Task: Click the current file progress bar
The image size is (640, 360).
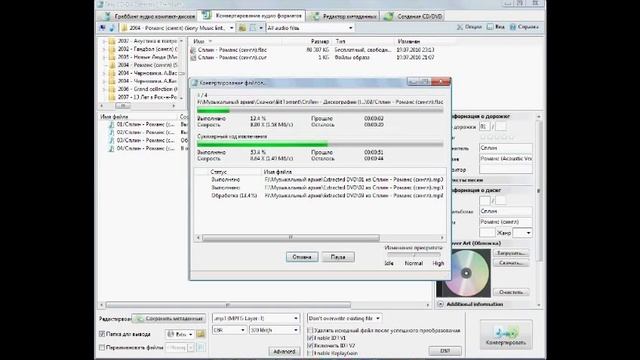Action: [x=320, y=110]
